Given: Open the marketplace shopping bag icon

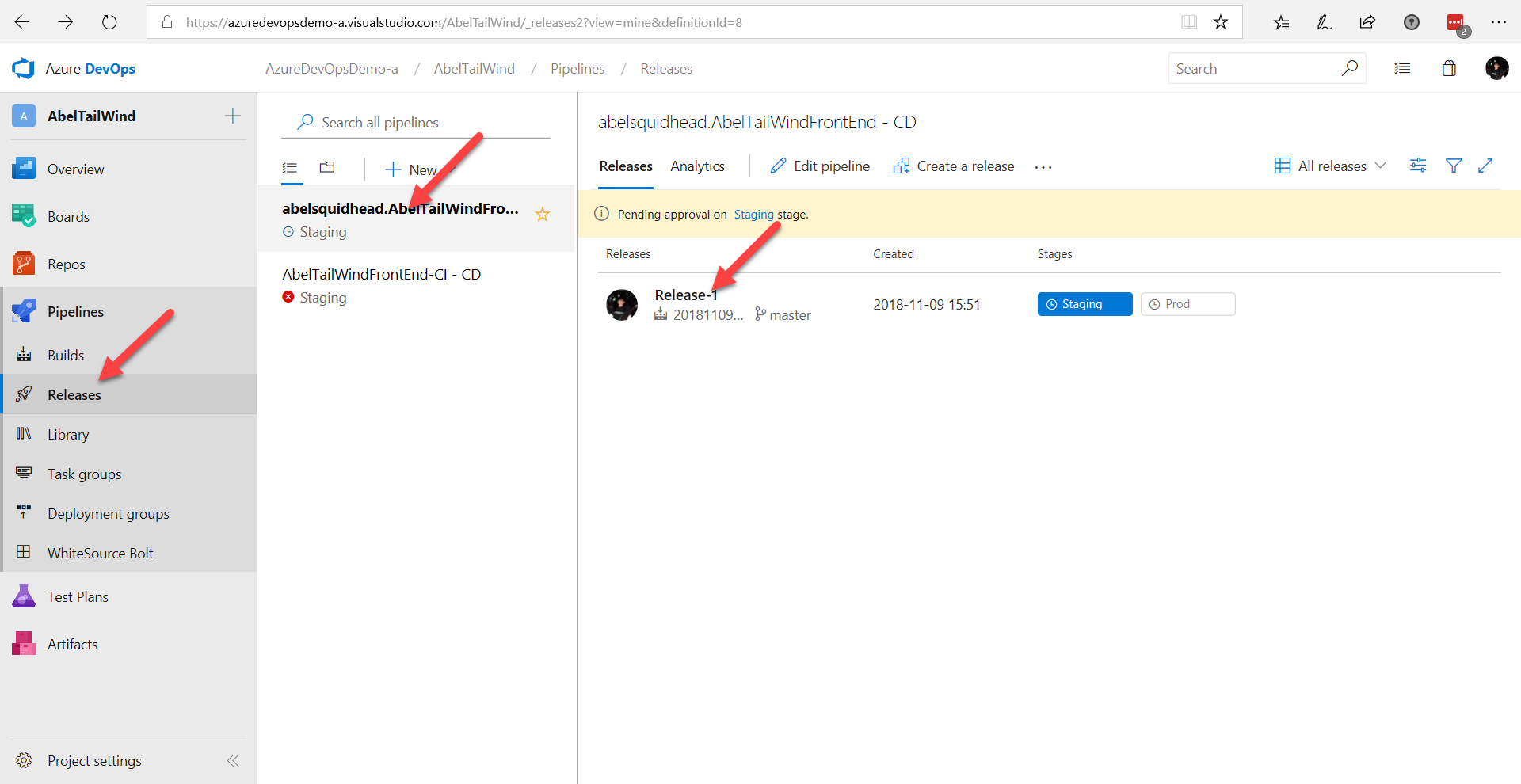Looking at the screenshot, I should (1449, 69).
